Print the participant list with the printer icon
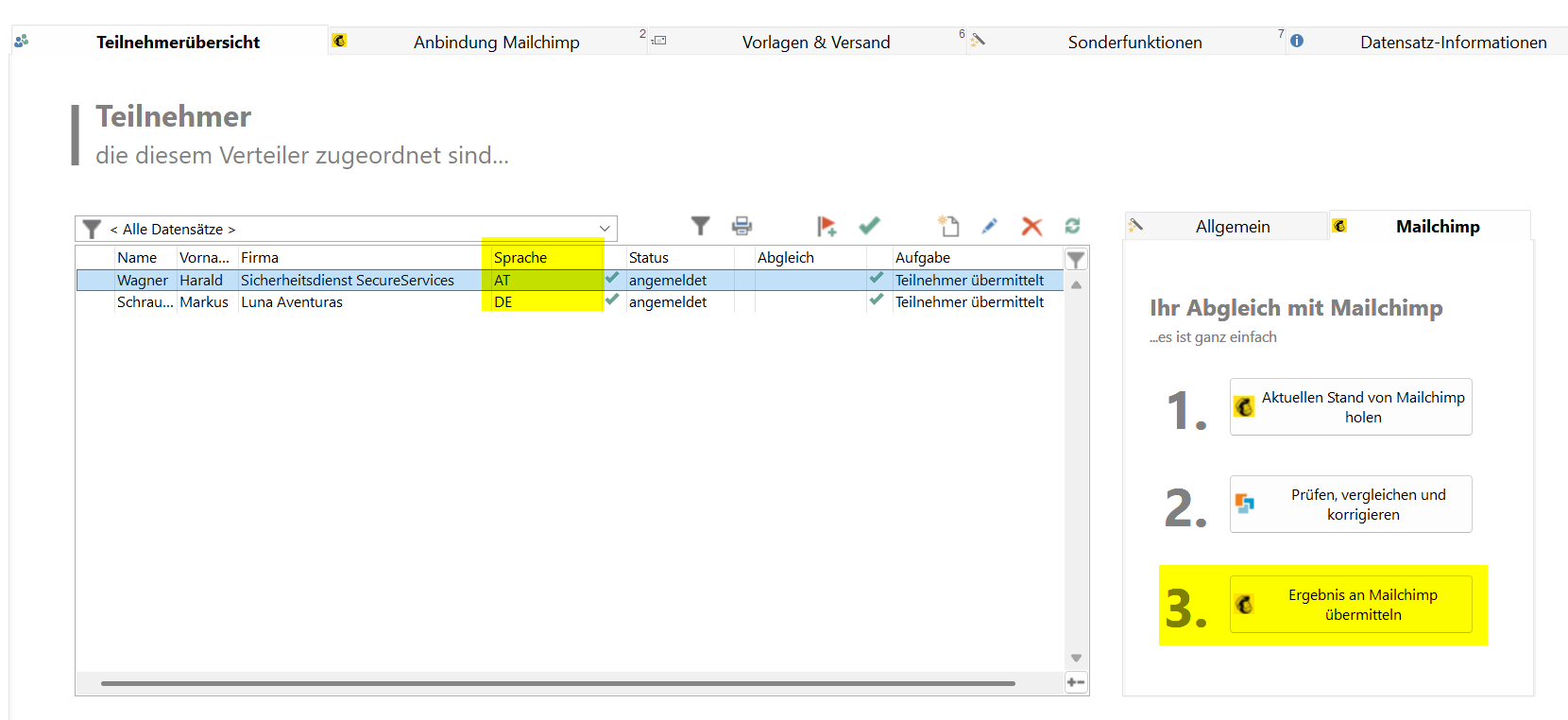The image size is (1568, 720). [x=742, y=226]
